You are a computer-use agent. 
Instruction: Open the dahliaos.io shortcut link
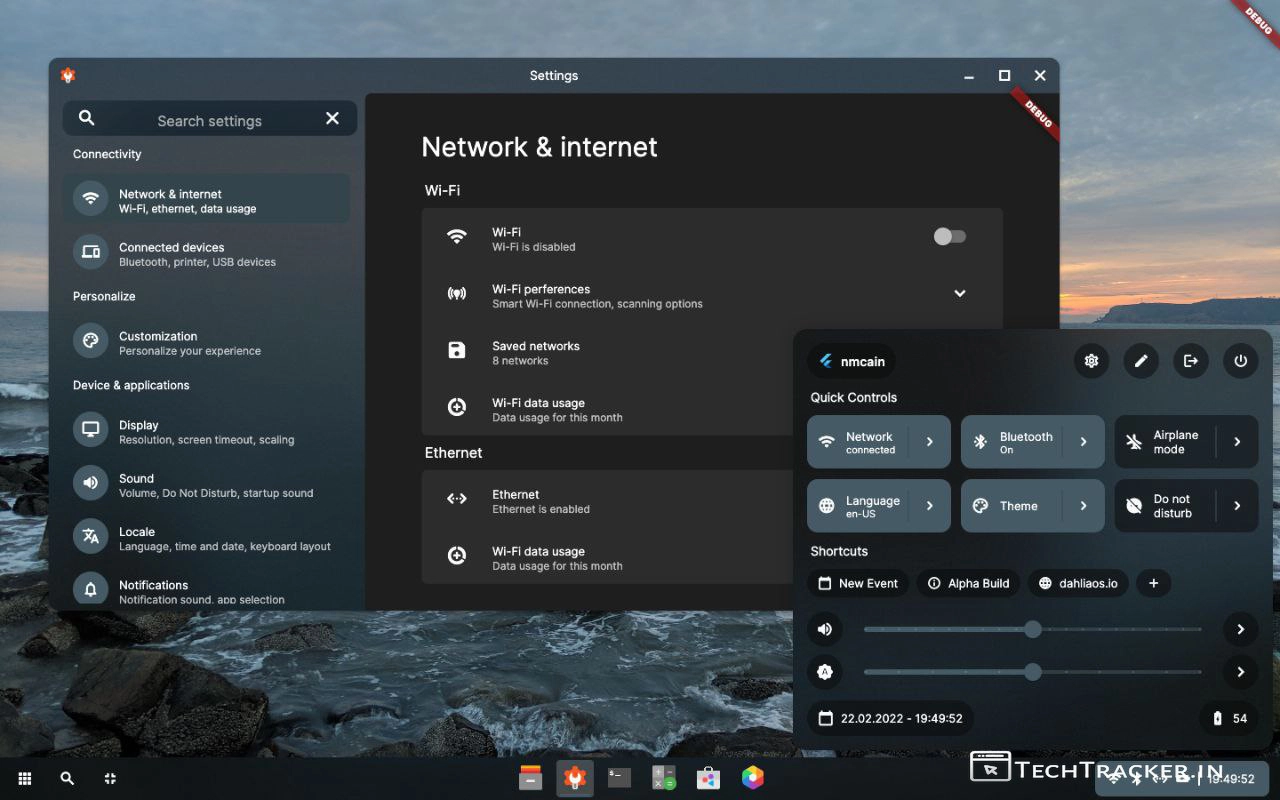coord(1078,583)
